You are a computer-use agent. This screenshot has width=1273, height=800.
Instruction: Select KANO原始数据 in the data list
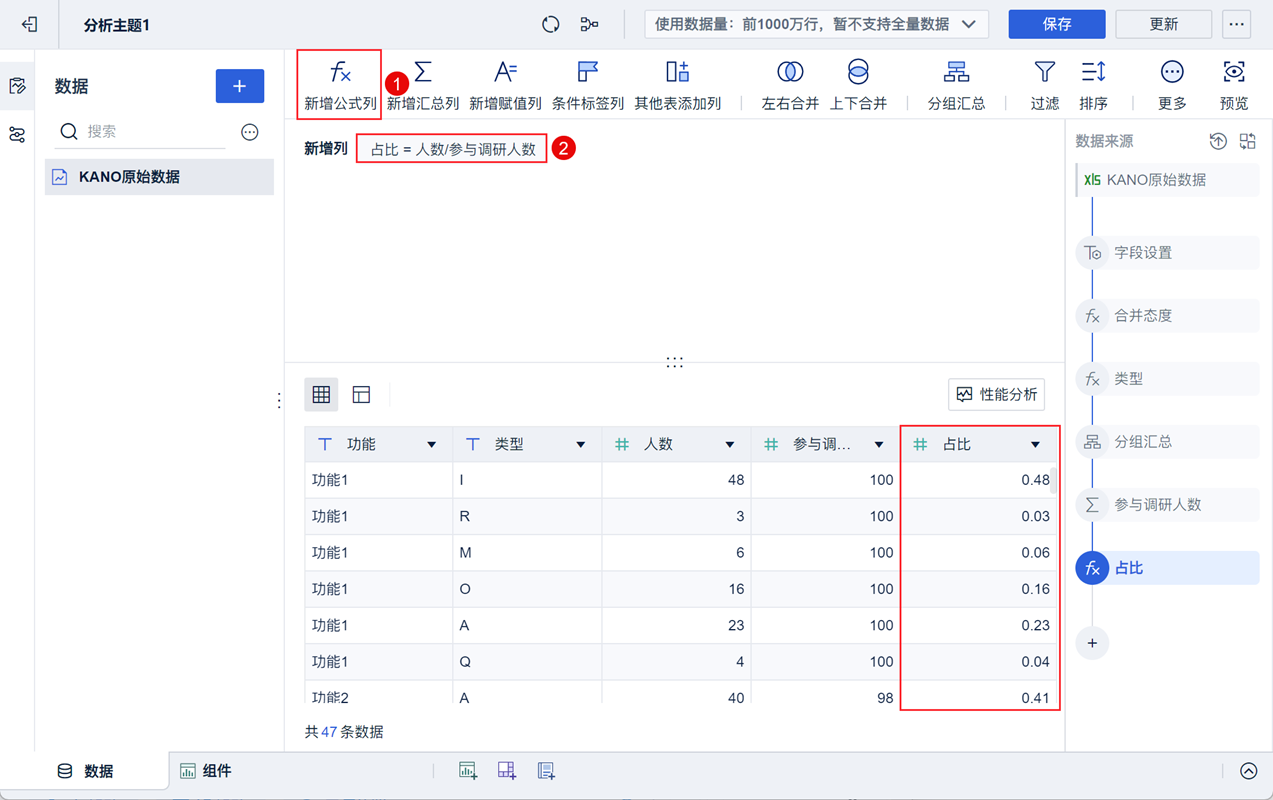(159, 177)
